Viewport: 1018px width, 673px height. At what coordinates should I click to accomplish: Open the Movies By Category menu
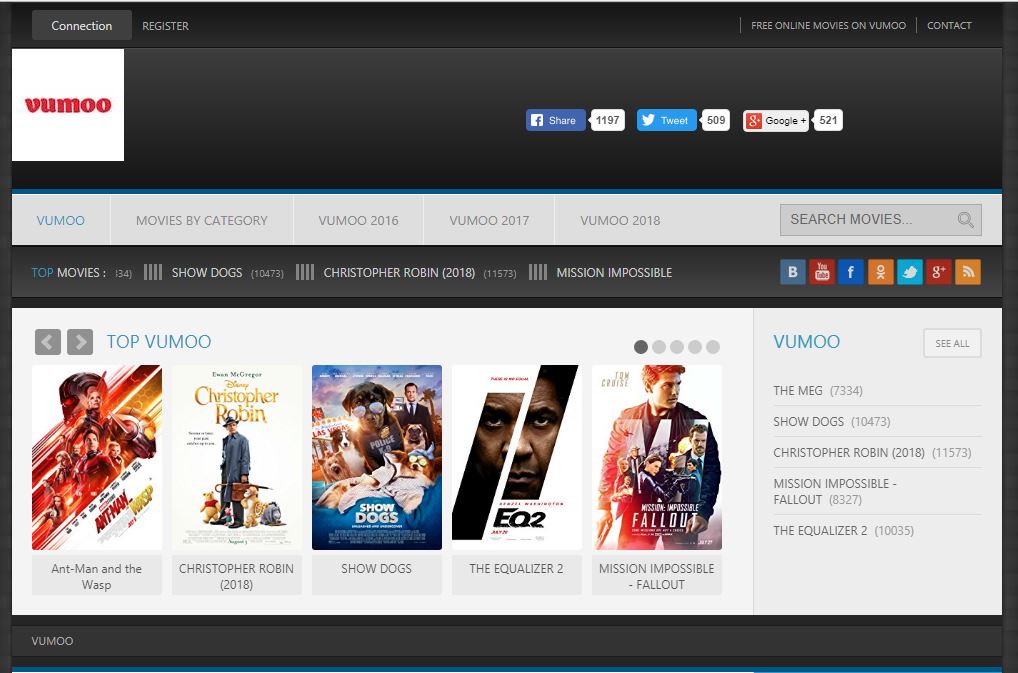[x=202, y=221]
